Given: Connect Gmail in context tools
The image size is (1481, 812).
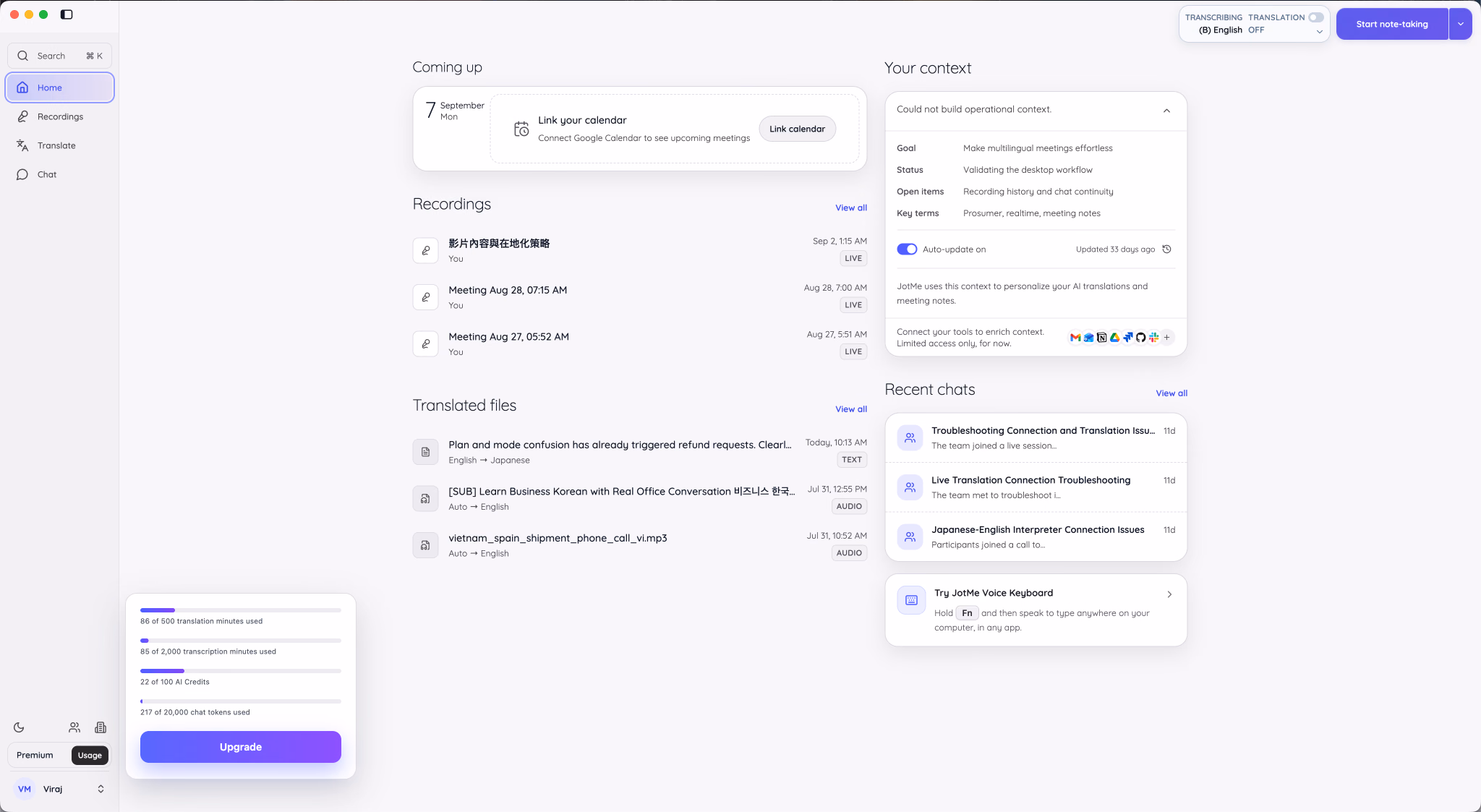Looking at the screenshot, I should 1075,338.
